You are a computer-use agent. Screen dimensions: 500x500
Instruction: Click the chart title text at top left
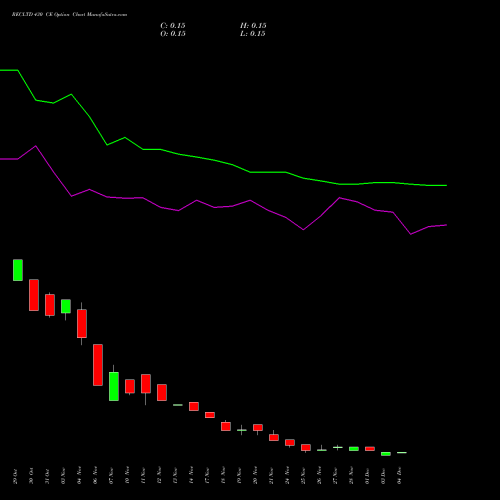69,15
